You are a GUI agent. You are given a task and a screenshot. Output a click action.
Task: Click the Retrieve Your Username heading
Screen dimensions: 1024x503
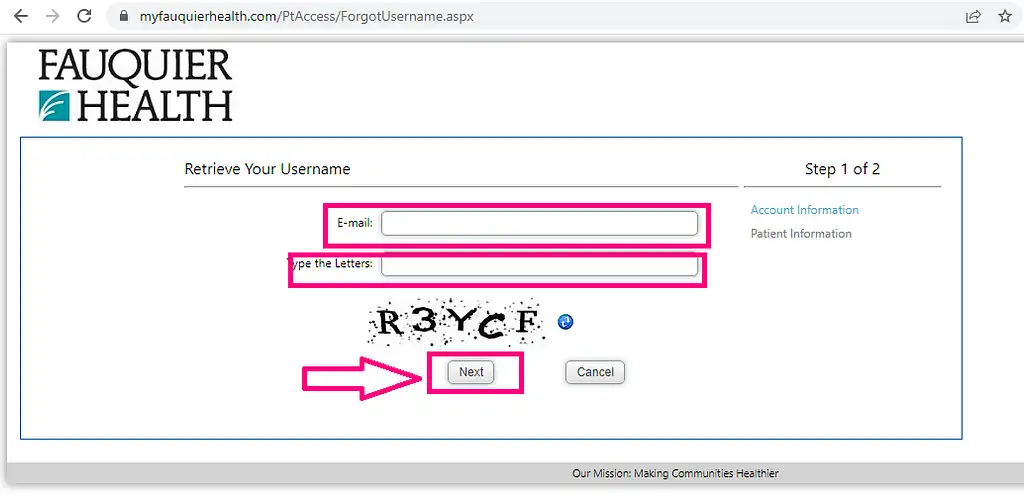coord(268,169)
